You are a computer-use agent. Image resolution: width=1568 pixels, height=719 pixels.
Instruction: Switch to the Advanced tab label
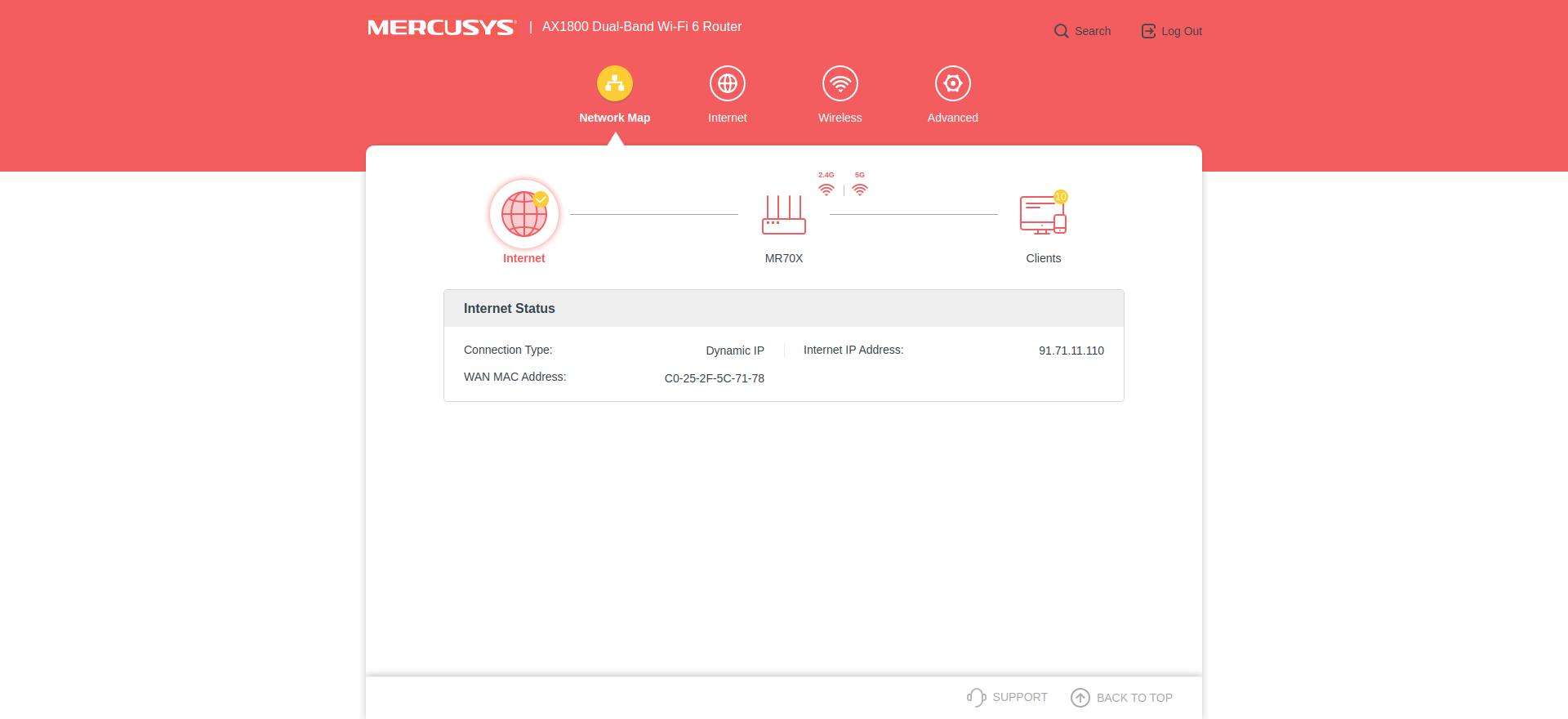952,118
